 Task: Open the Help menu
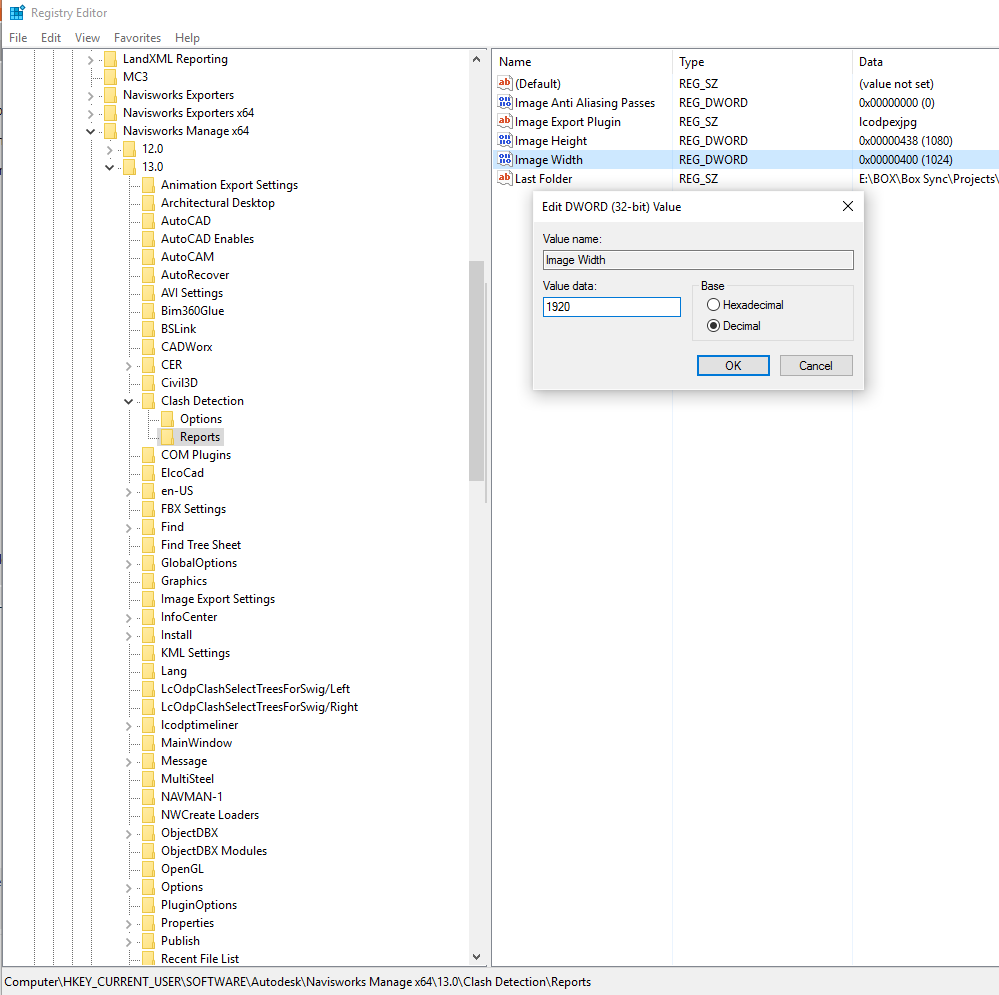tap(187, 38)
